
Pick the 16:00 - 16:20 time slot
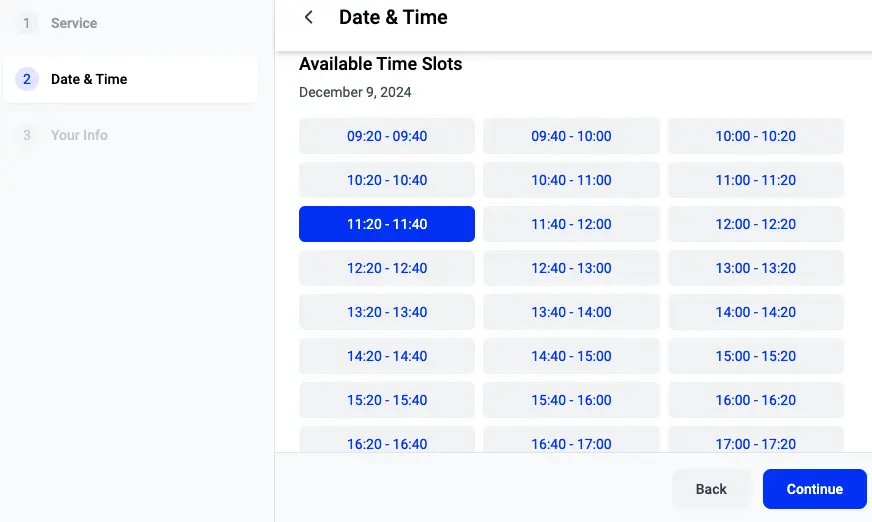pyautogui.click(x=755, y=400)
